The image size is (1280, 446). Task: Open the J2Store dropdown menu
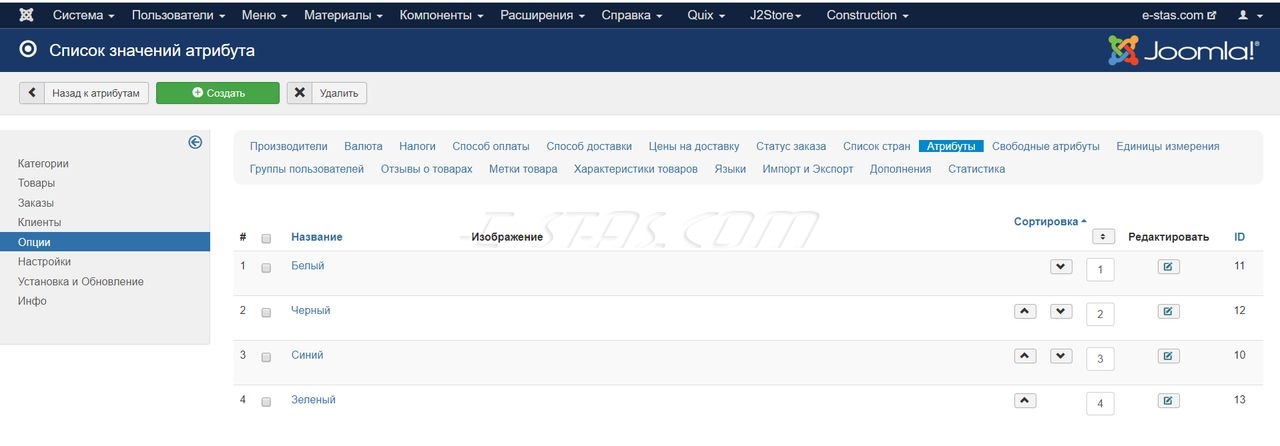776,15
